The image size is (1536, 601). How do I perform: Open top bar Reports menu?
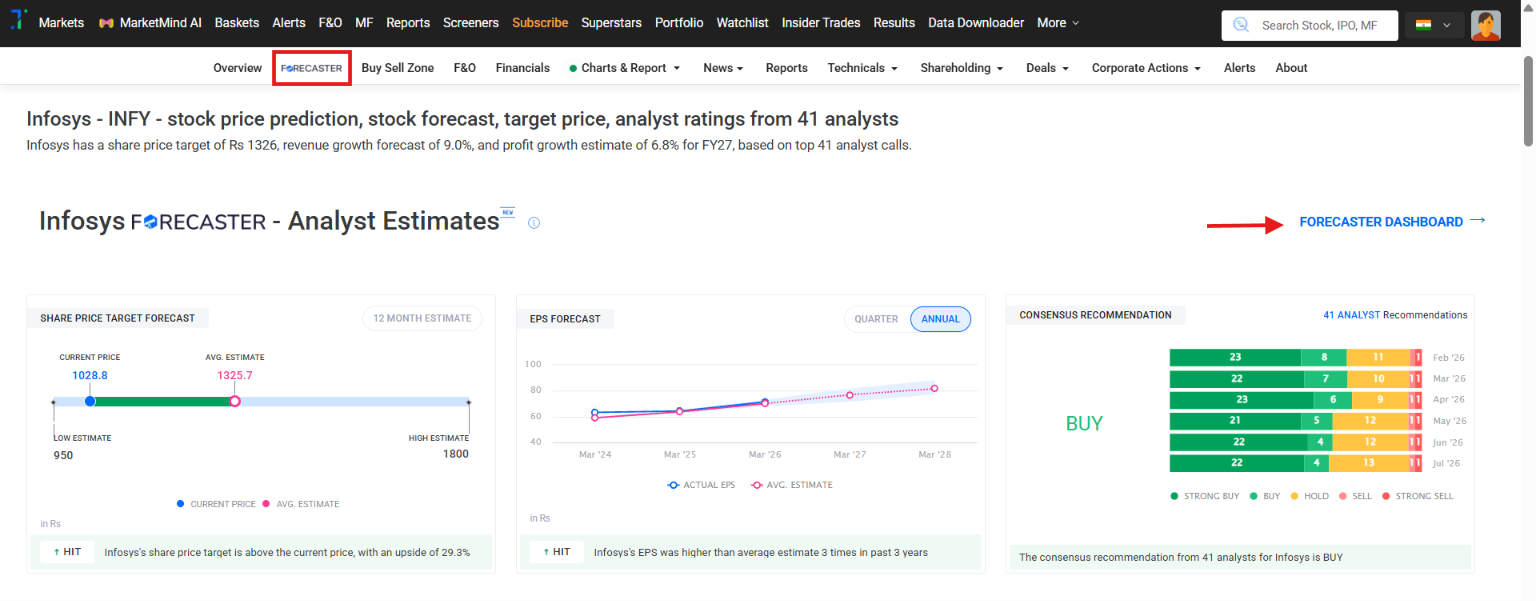408,22
